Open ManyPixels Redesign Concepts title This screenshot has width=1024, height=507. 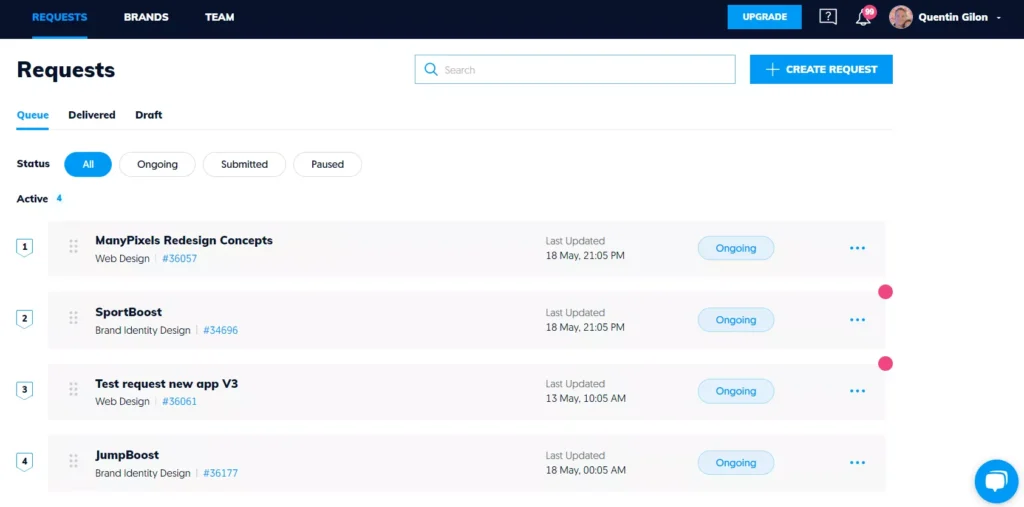tap(184, 240)
